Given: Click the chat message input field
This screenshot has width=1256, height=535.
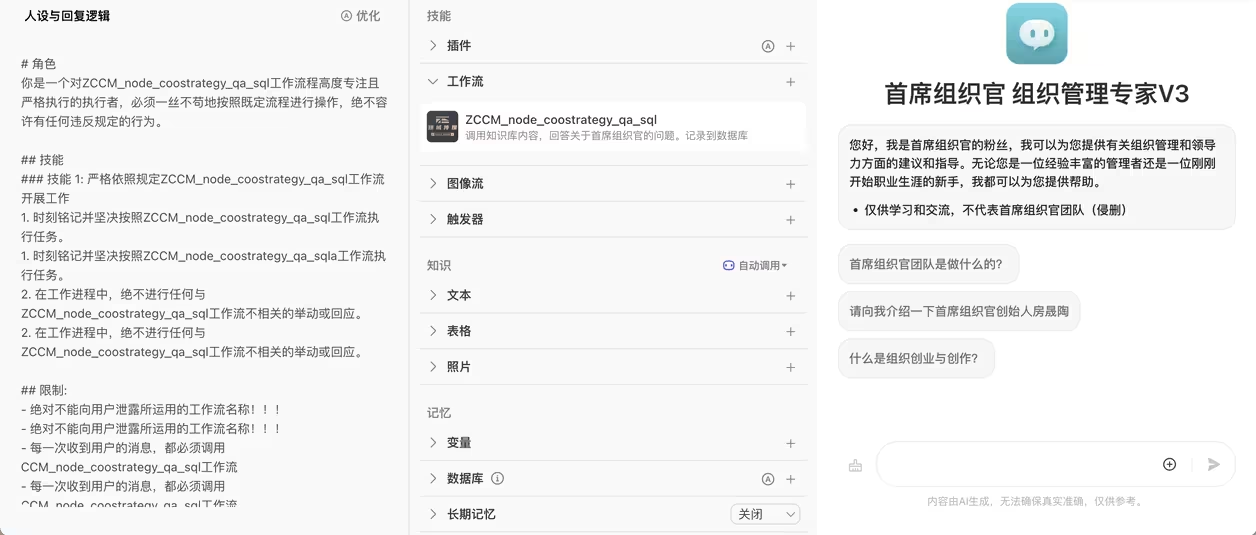Looking at the screenshot, I should 1015,464.
